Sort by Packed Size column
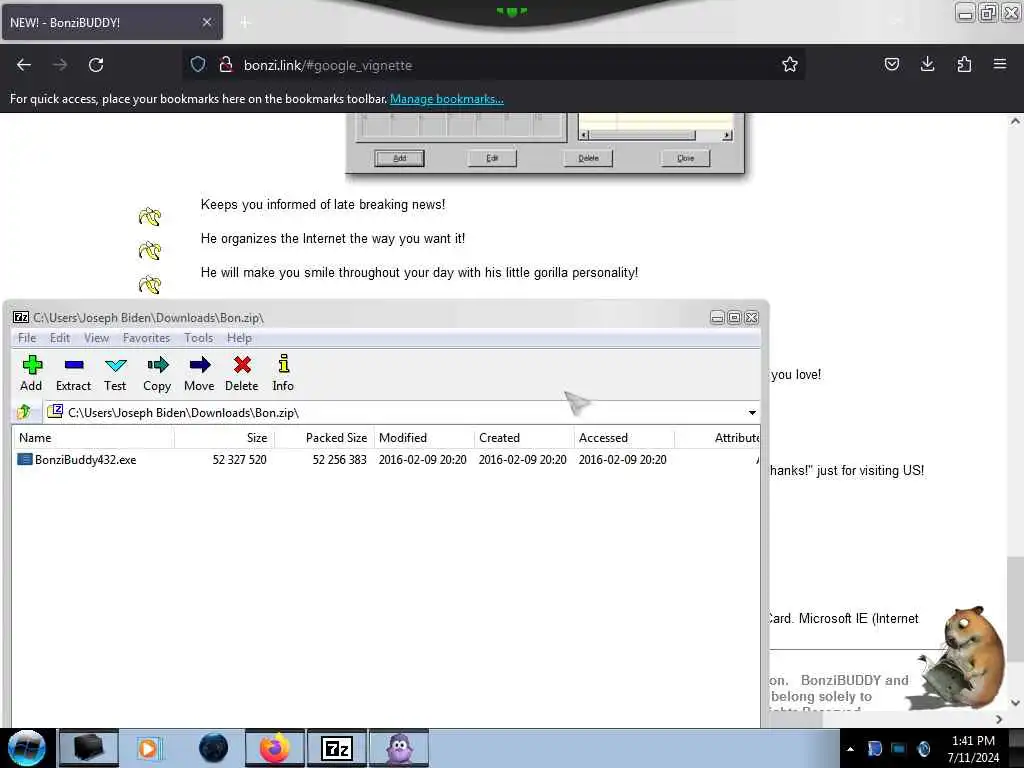1024x768 pixels. coord(325,438)
